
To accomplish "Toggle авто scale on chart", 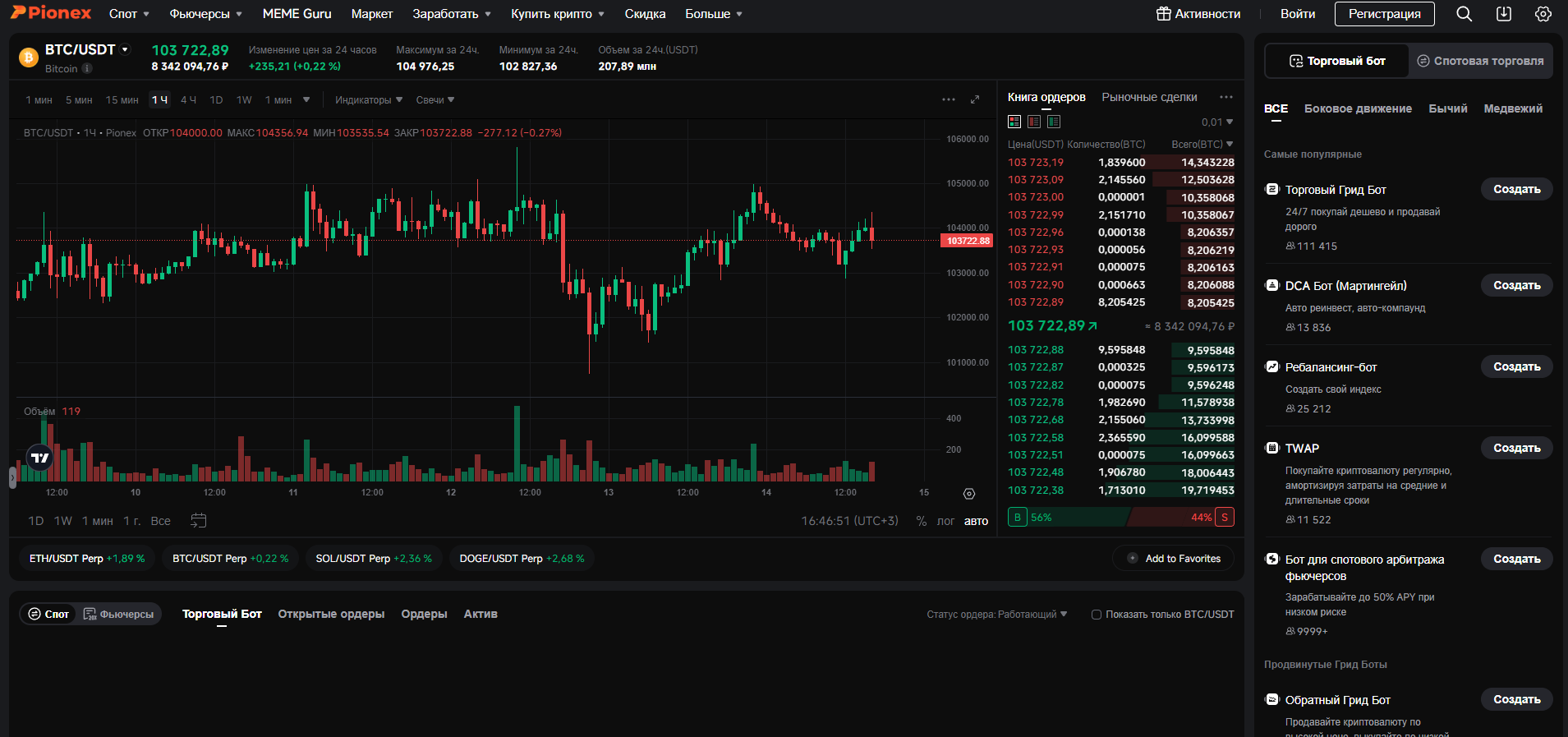I will (x=976, y=521).
